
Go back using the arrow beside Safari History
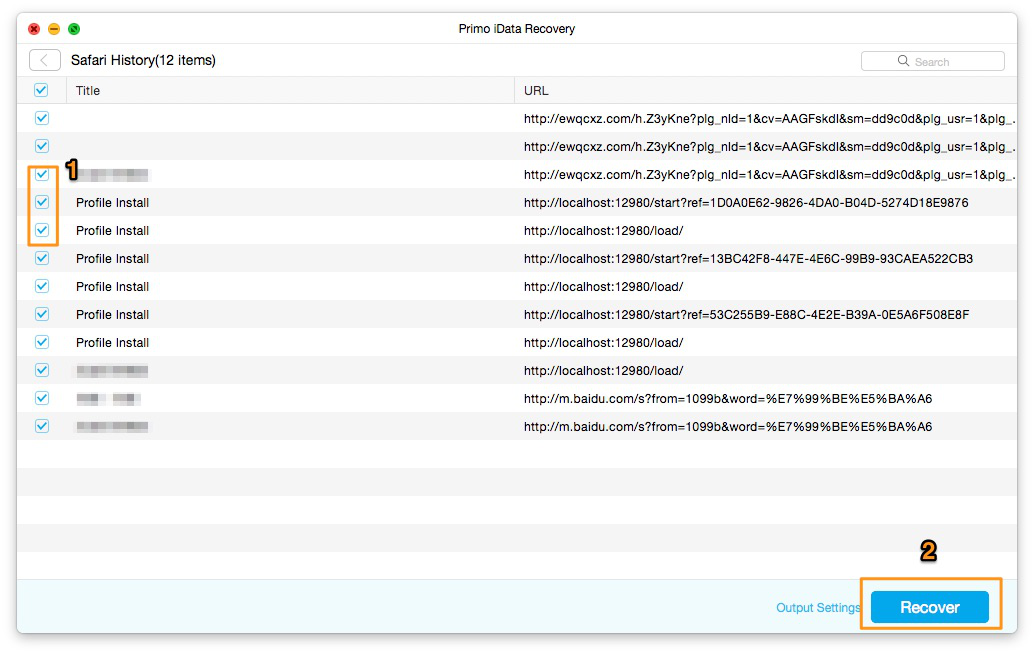tap(45, 60)
